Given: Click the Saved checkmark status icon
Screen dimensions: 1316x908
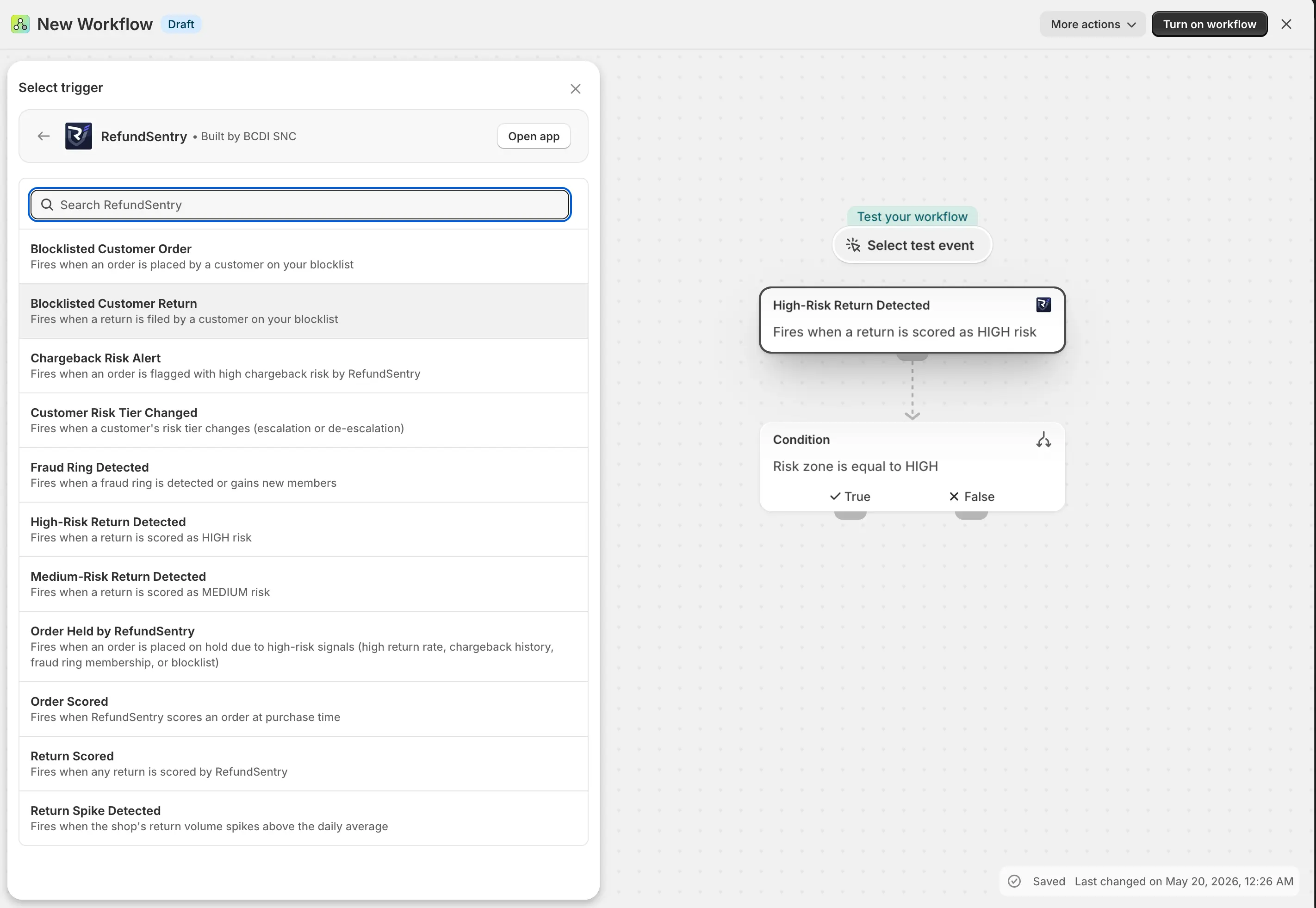Looking at the screenshot, I should tap(1014, 881).
